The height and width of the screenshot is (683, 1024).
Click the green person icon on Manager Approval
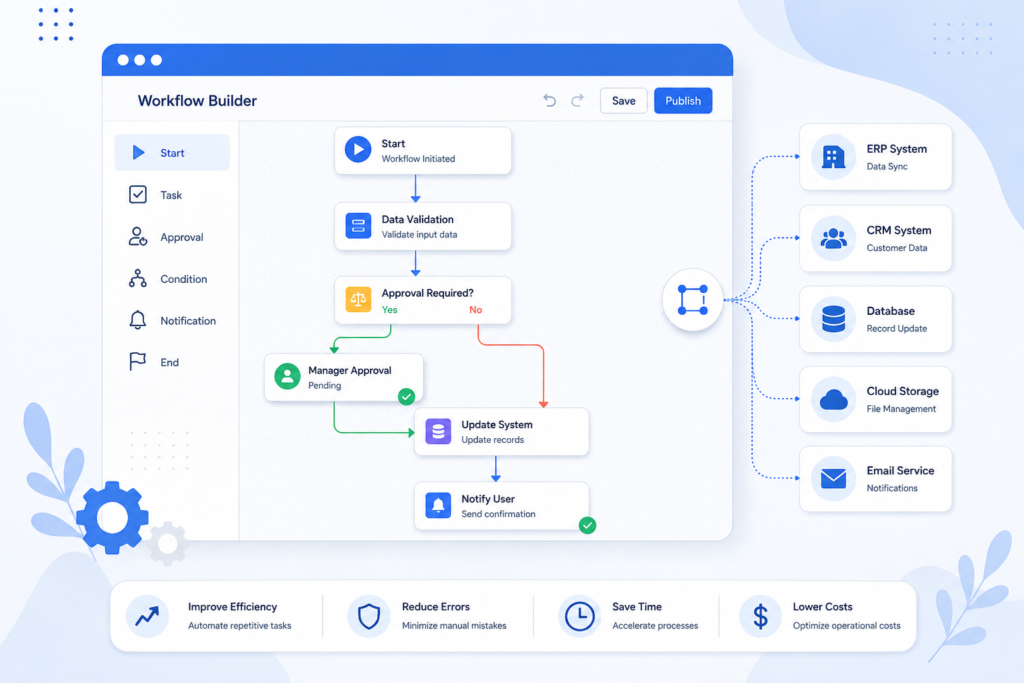[287, 377]
